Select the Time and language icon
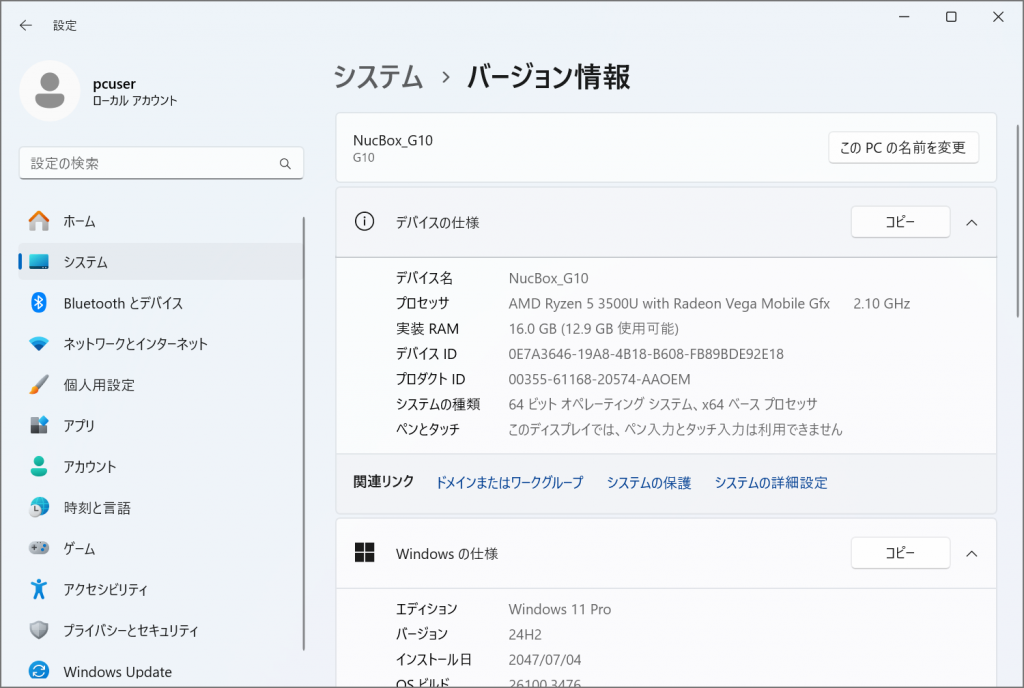This screenshot has width=1024, height=688. click(39, 508)
